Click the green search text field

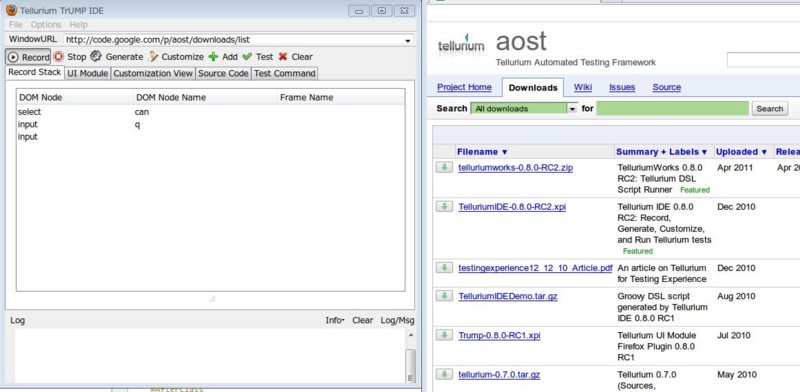point(672,108)
